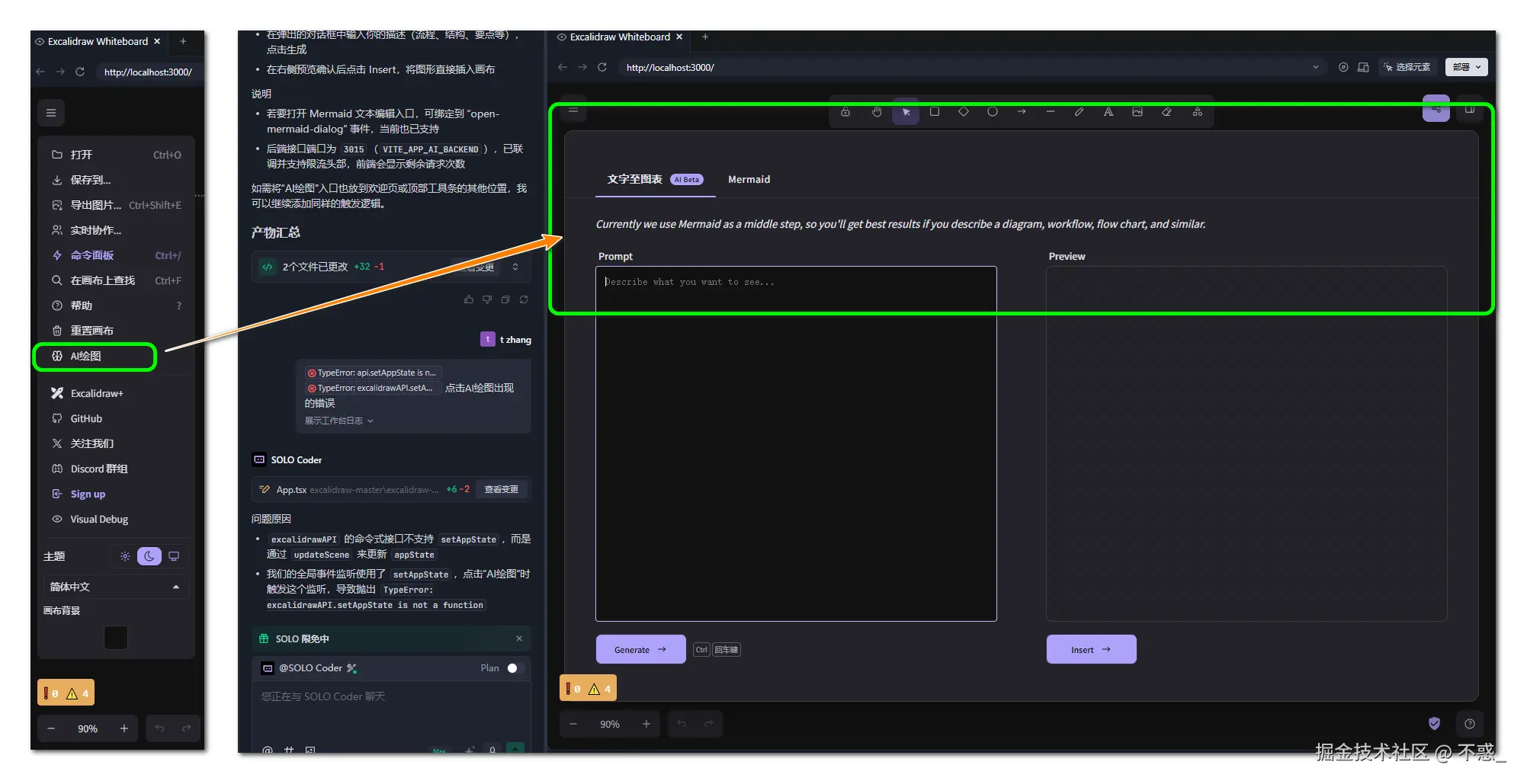Open the 实时协作... menu entry
Image resolution: width=1527 pixels, height=784 pixels.
[x=117, y=230]
